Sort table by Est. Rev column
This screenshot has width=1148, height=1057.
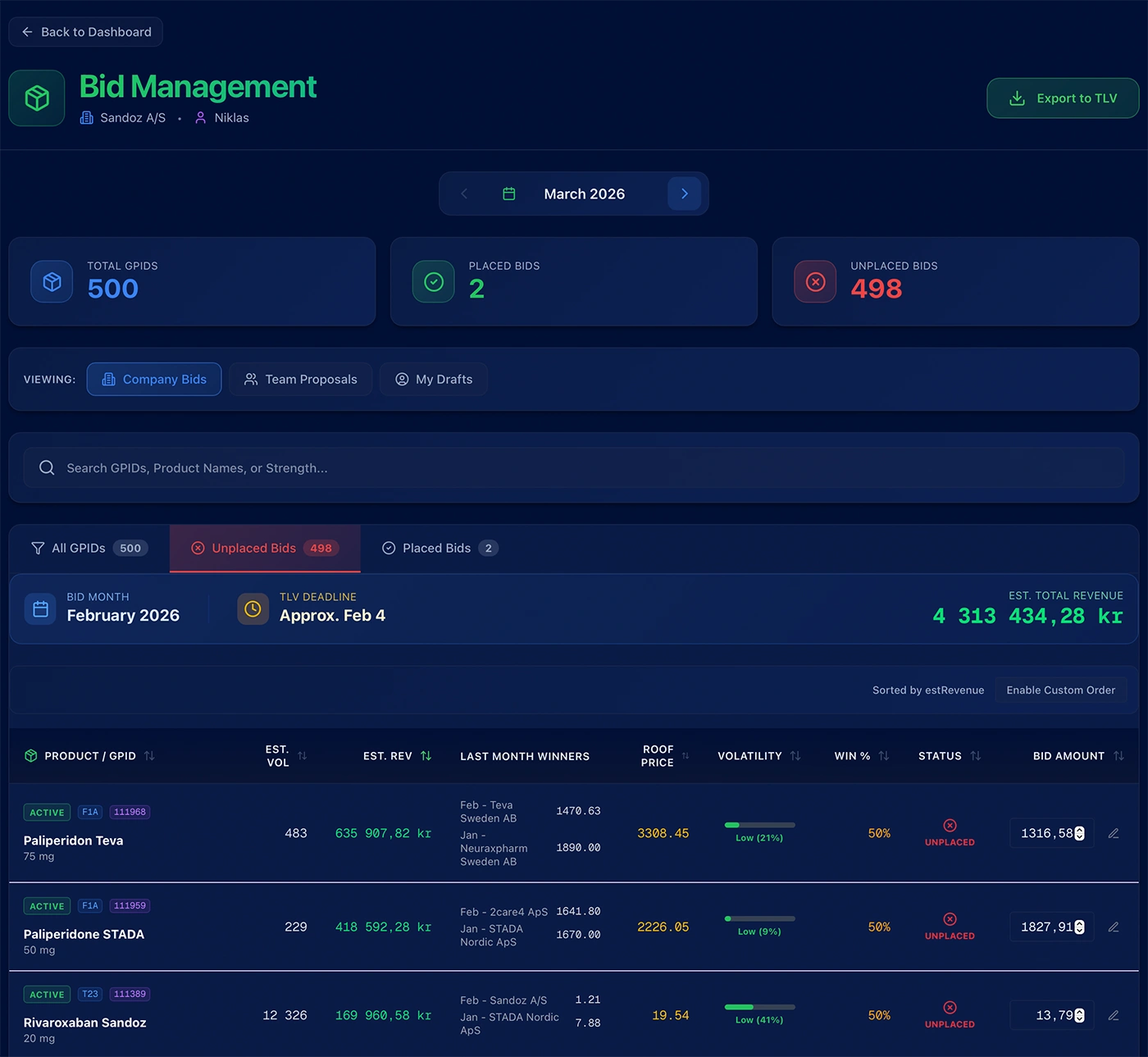point(426,756)
